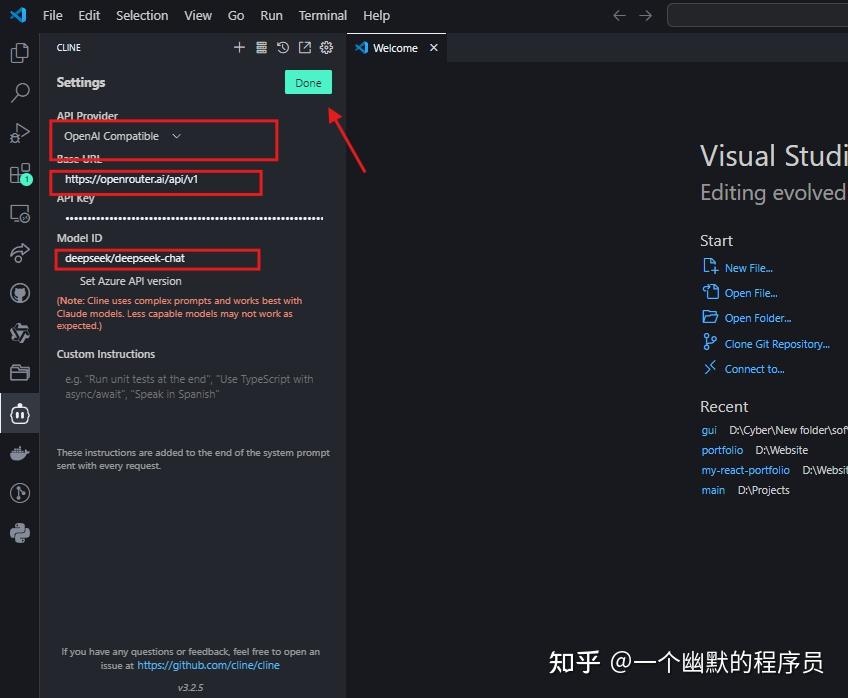View Cline task history
The width and height of the screenshot is (848, 698).
pos(283,47)
